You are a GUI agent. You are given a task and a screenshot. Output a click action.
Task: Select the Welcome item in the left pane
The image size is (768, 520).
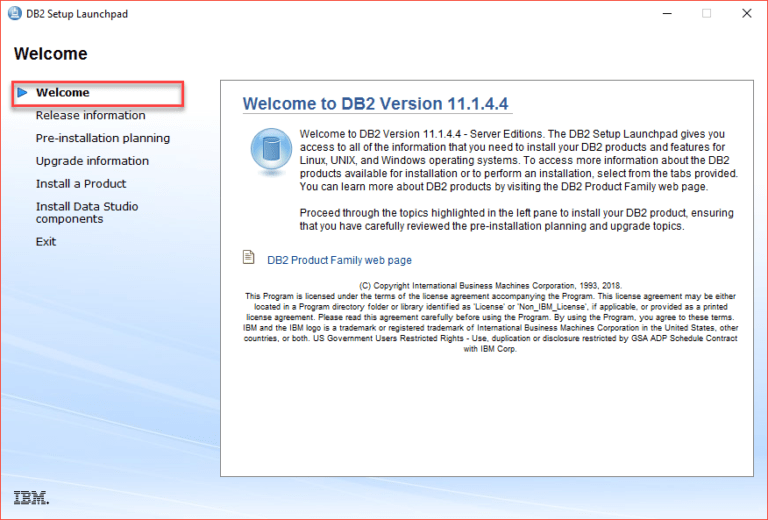(63, 93)
